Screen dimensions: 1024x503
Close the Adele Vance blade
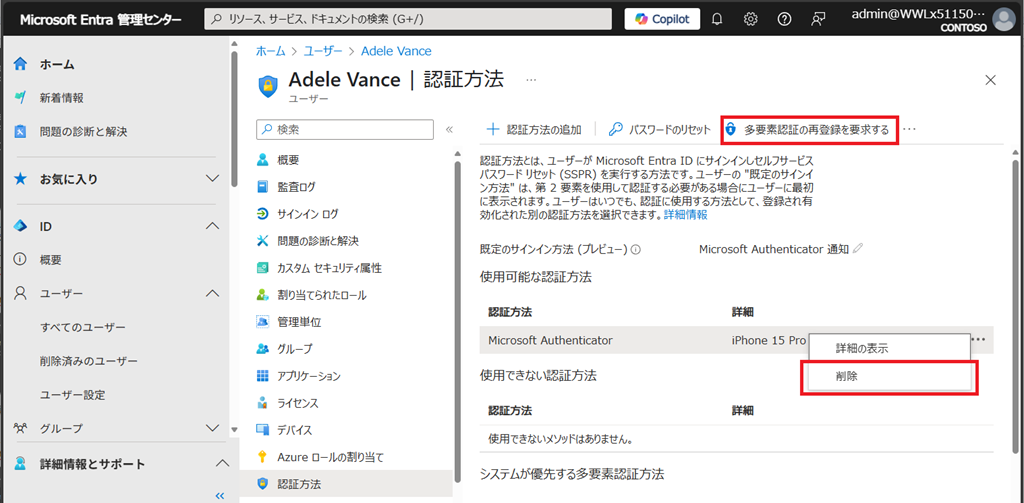tap(990, 80)
